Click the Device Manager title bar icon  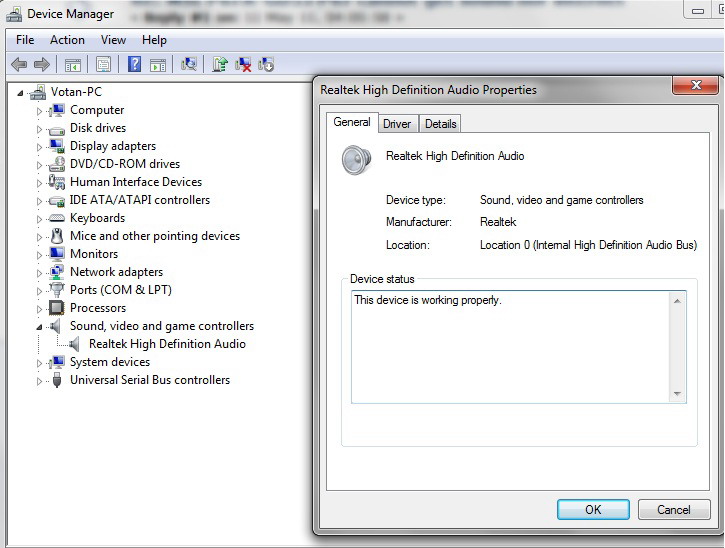tap(14, 14)
